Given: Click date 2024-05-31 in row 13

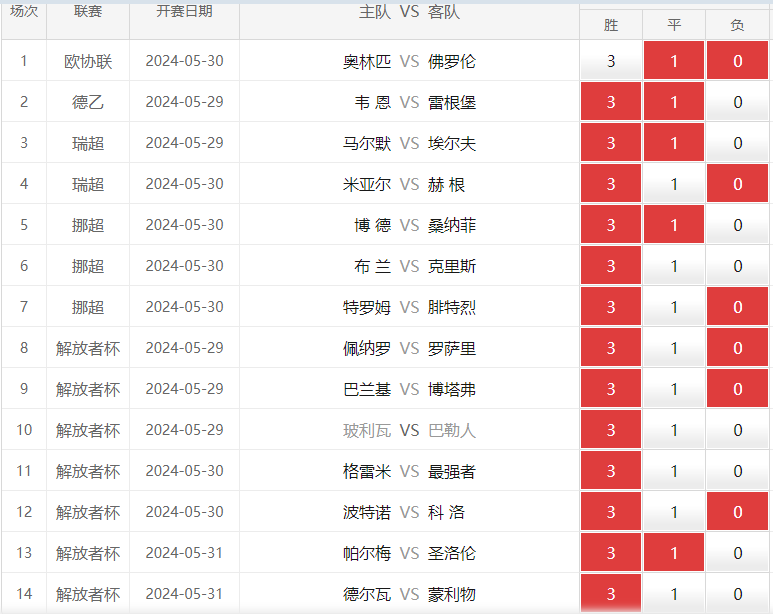Looking at the screenshot, I should coord(184,553).
